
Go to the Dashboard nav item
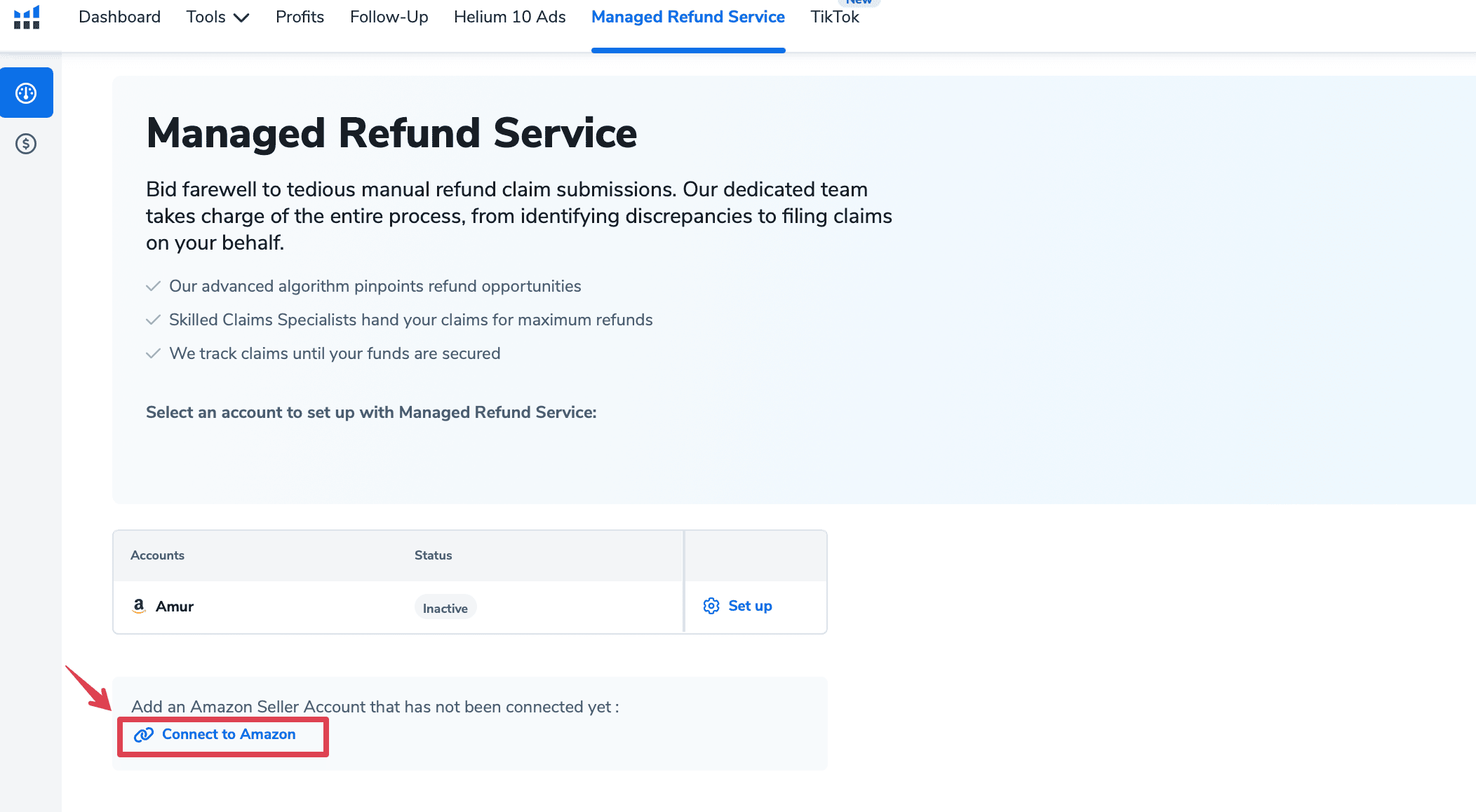click(x=119, y=17)
